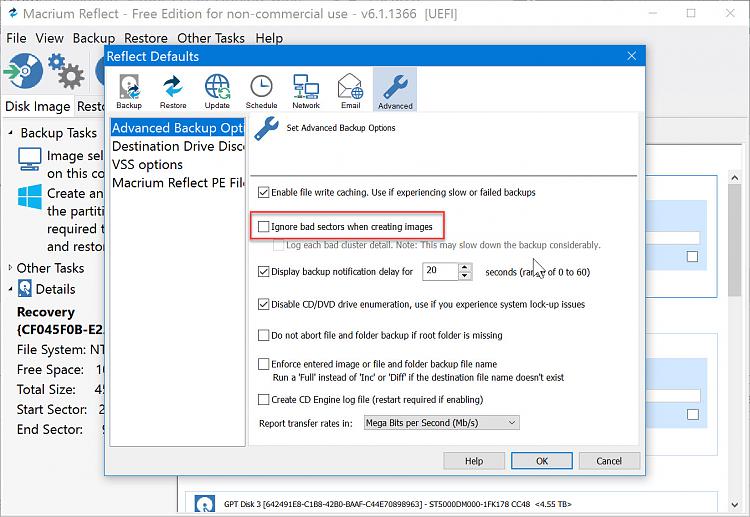
Task: Open the Email settings envelope icon
Action: coord(351,91)
